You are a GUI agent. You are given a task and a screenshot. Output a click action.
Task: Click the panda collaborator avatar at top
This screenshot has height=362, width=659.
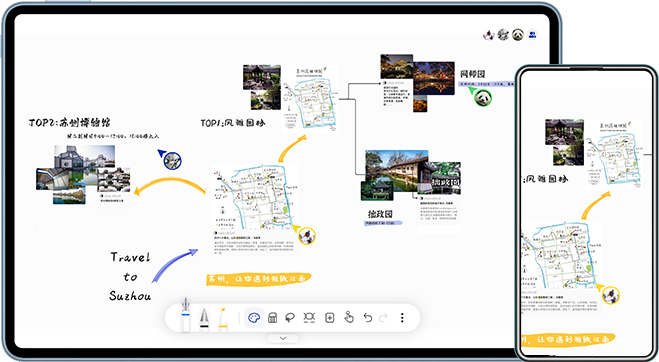518,34
